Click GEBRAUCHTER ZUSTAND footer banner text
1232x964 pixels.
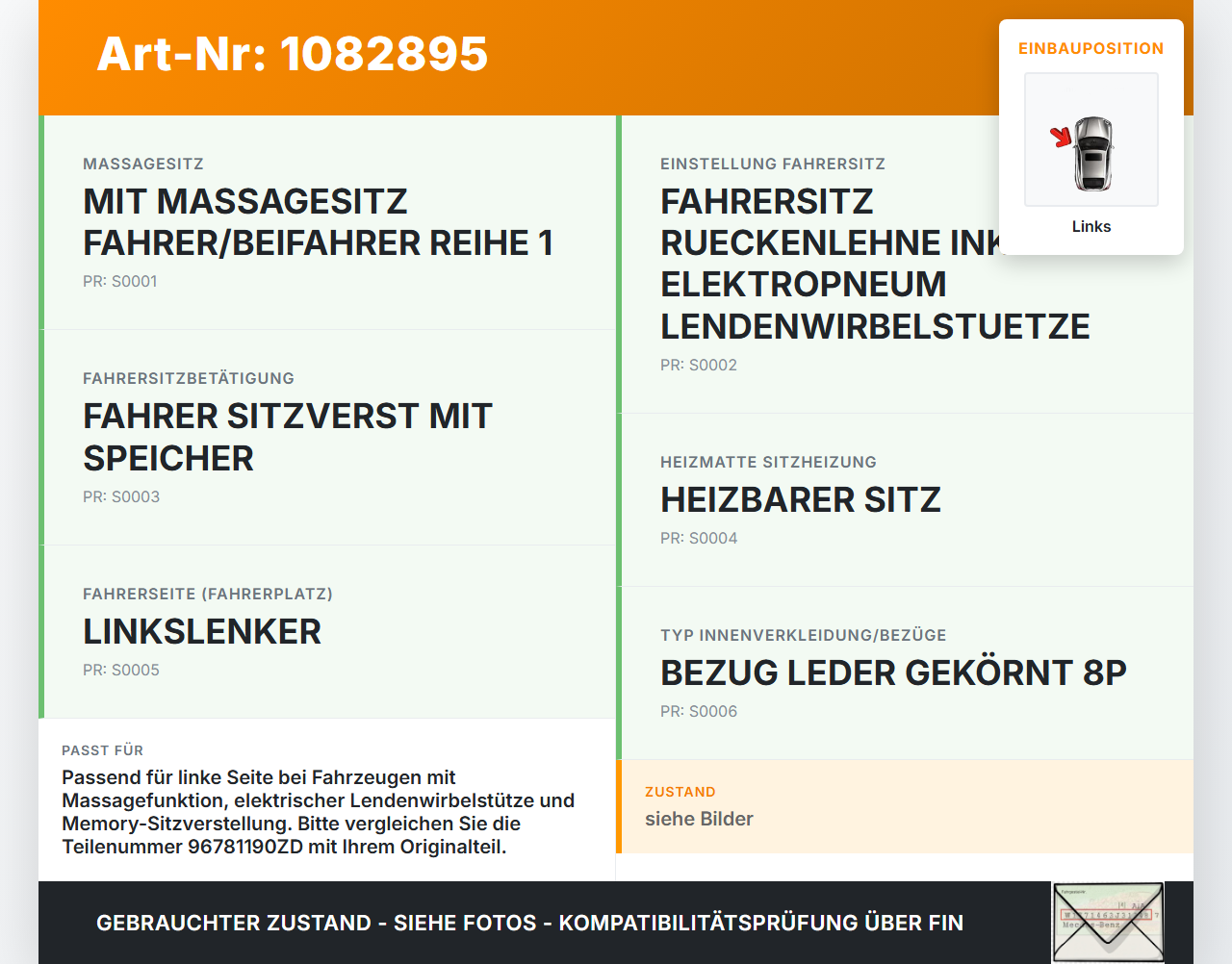529,923
